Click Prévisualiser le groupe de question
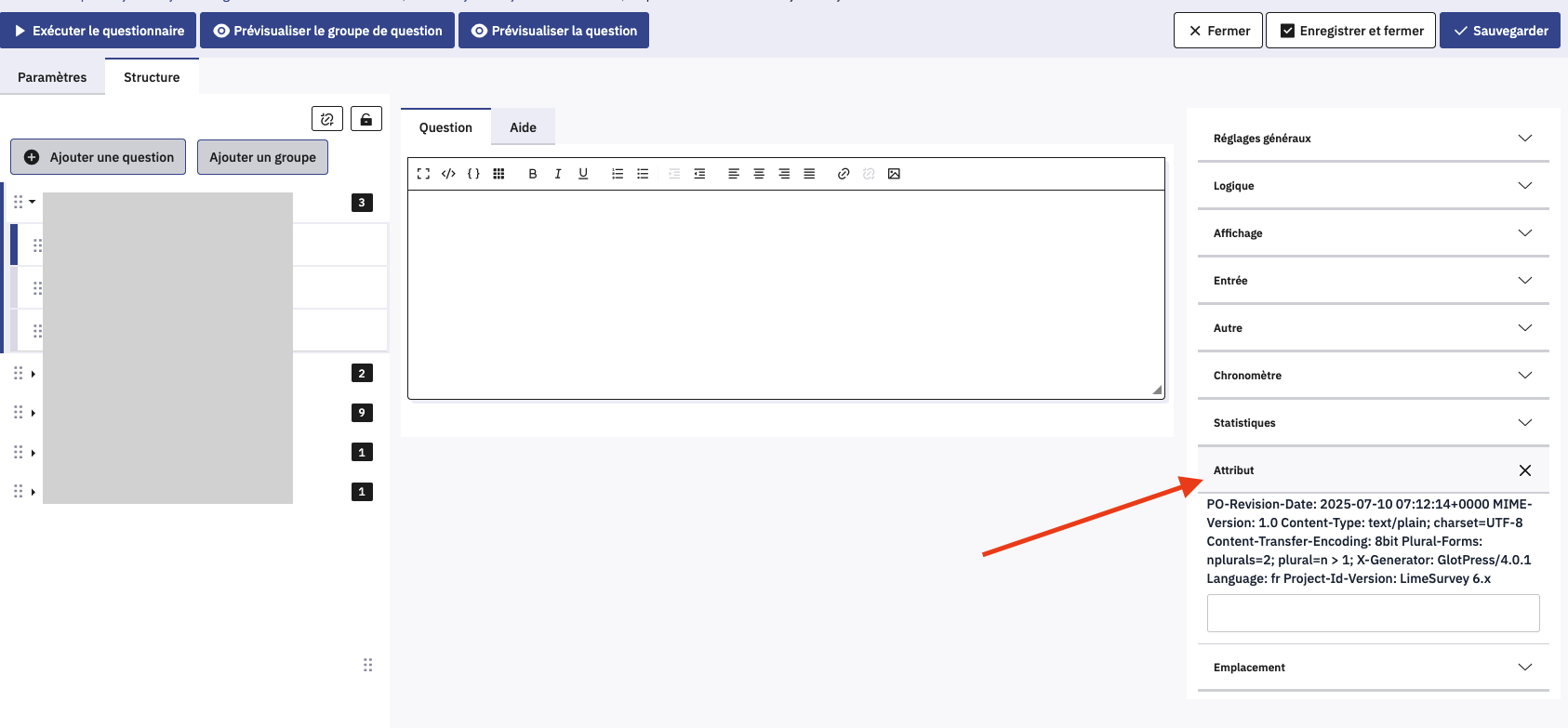This screenshot has width=1568, height=728. point(327,31)
